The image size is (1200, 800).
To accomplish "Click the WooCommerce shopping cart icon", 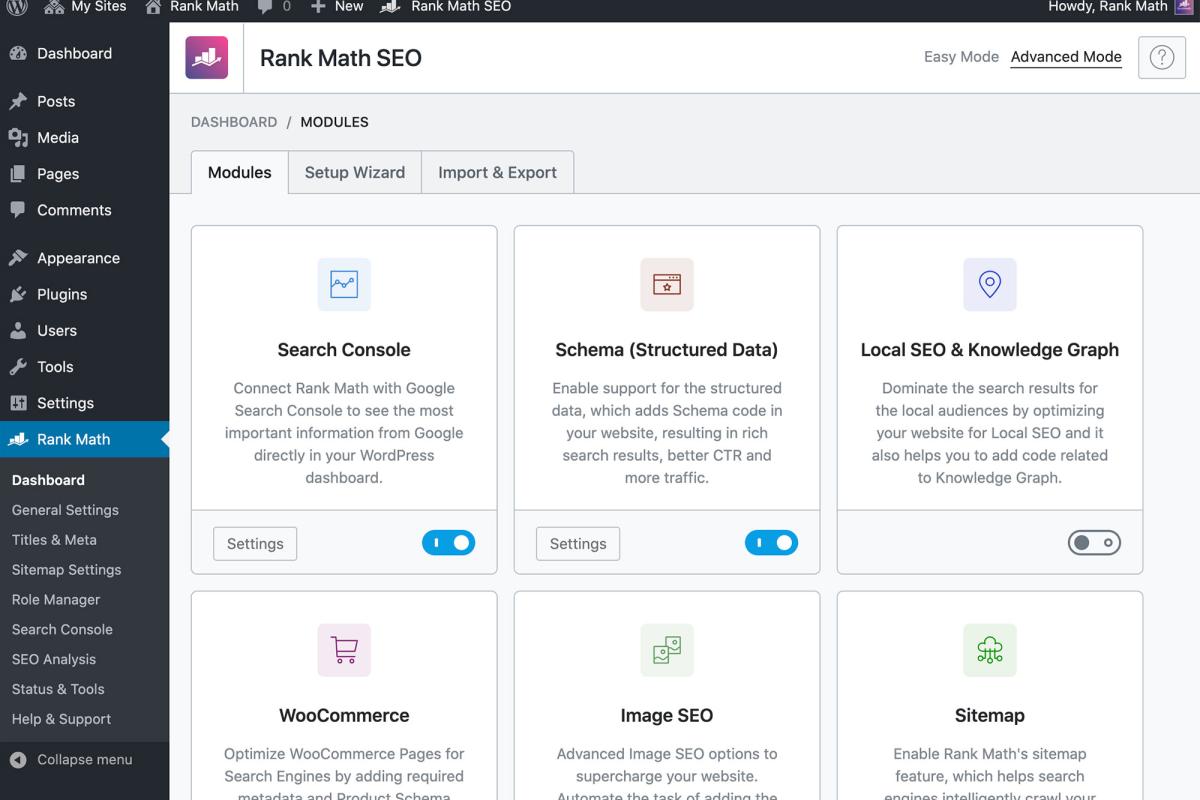I will click(x=343, y=650).
